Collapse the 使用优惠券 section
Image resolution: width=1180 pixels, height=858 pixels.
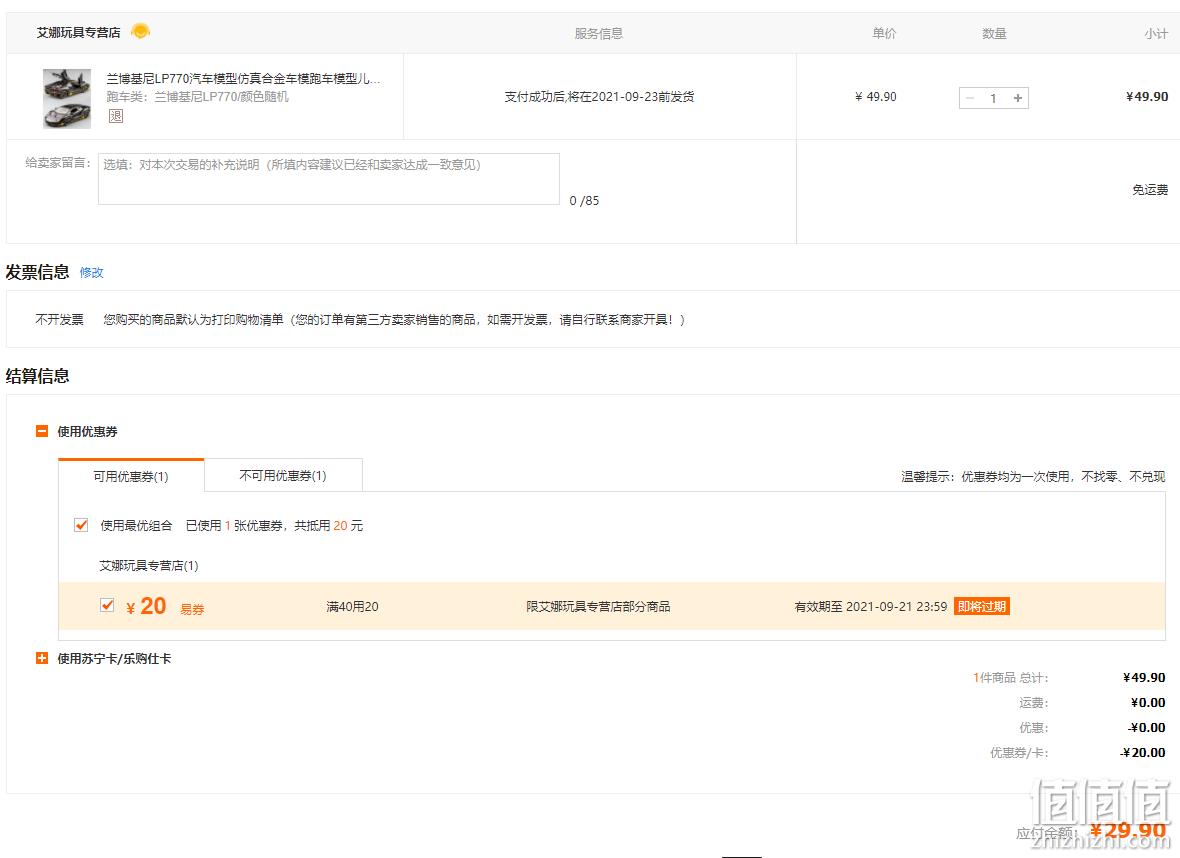42,431
